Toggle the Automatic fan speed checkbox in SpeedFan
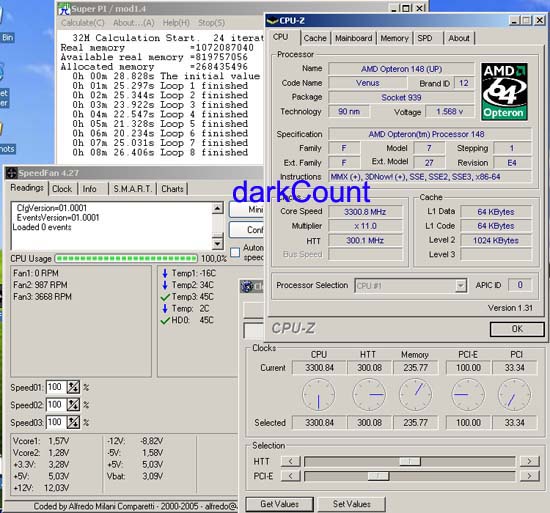Screen dimensions: 550x513 point(235,252)
